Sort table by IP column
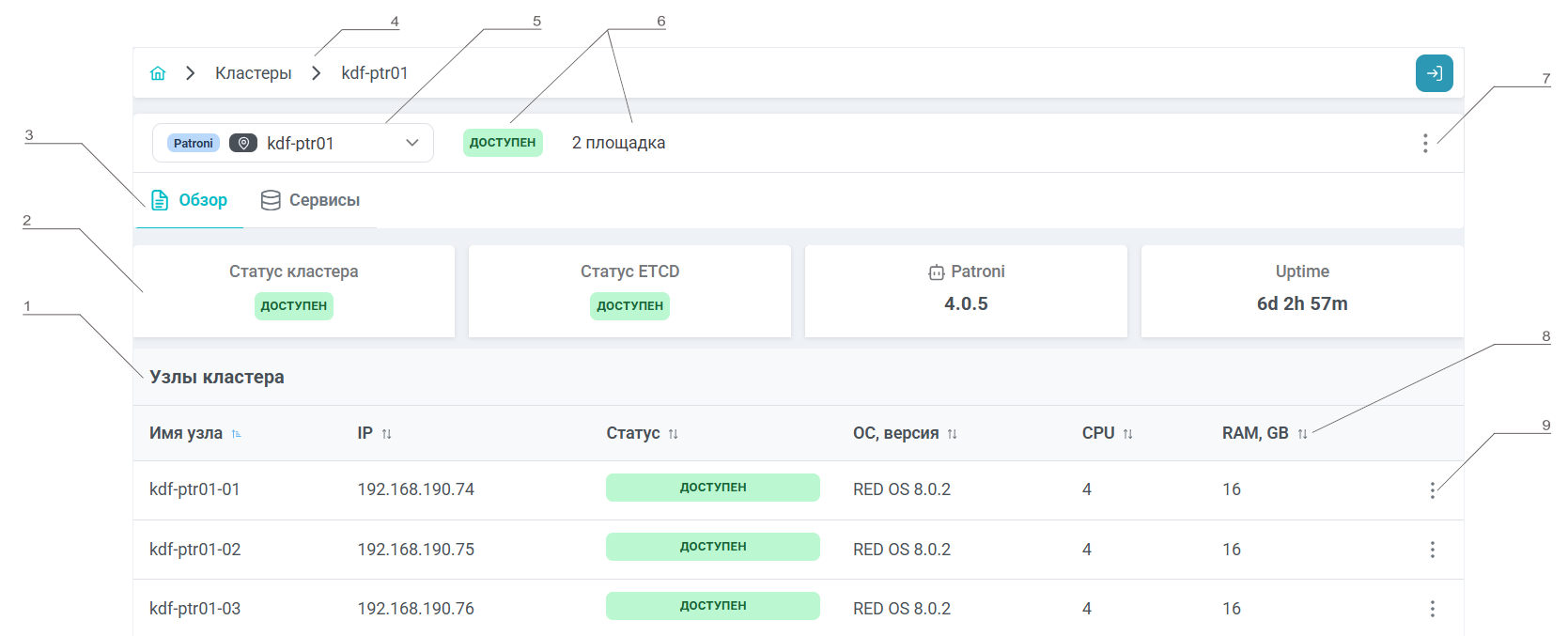 [x=386, y=434]
